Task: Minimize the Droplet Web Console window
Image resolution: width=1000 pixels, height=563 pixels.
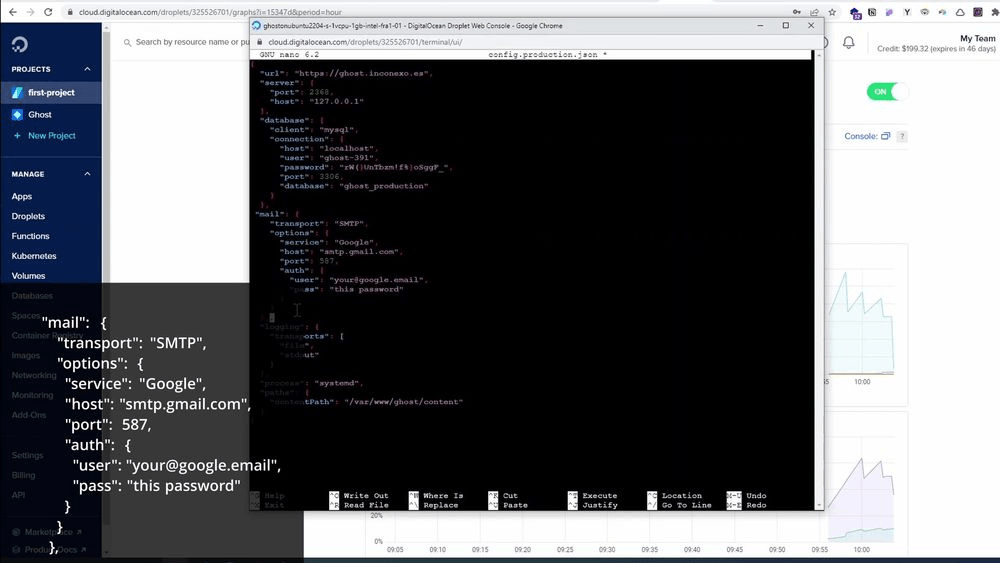Action: click(760, 26)
